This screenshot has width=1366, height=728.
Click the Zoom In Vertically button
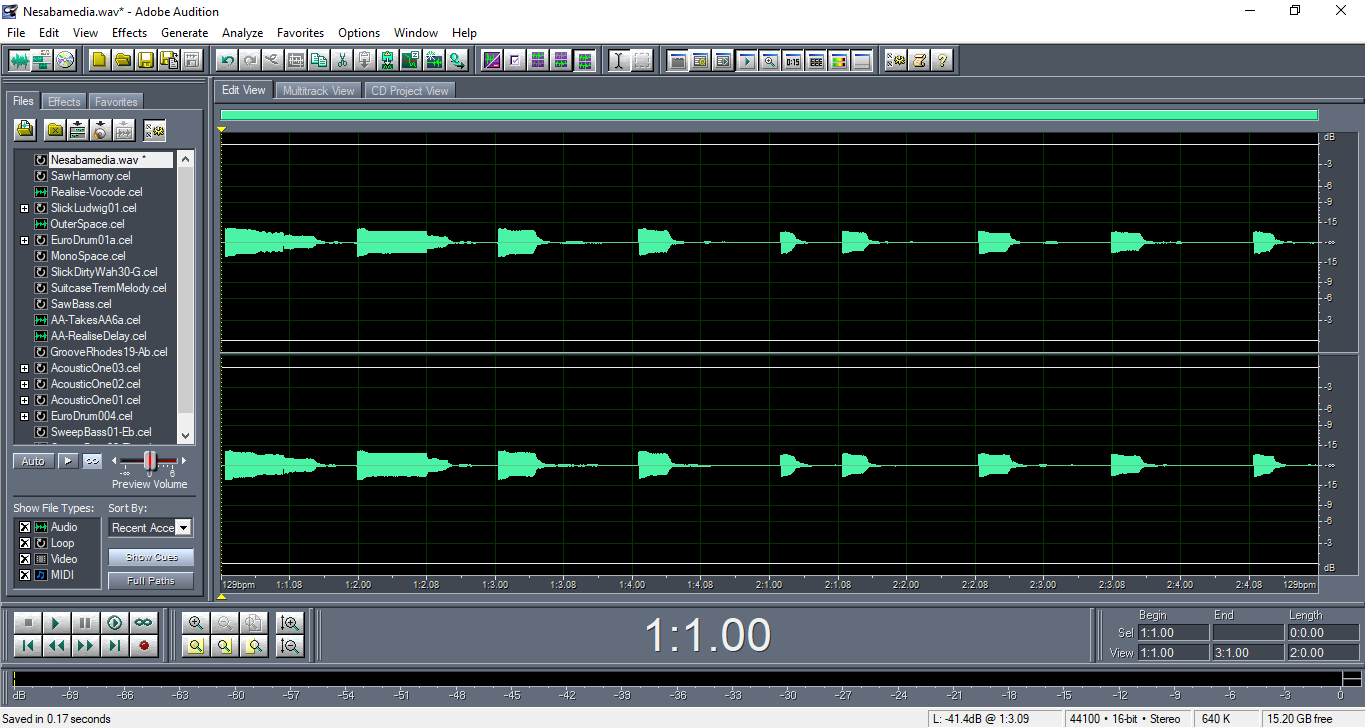tap(290, 623)
